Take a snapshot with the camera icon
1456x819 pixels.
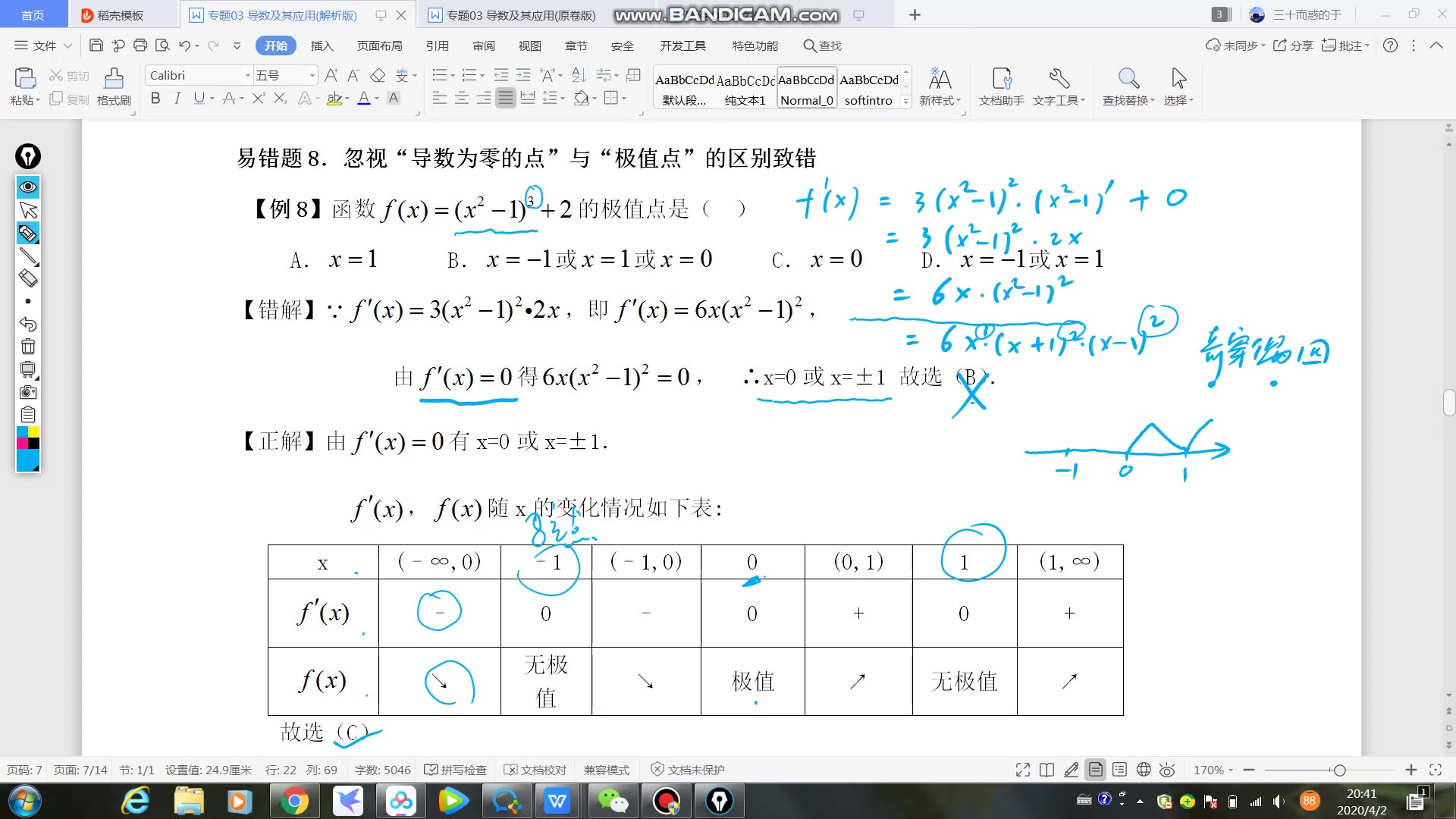coord(28,392)
